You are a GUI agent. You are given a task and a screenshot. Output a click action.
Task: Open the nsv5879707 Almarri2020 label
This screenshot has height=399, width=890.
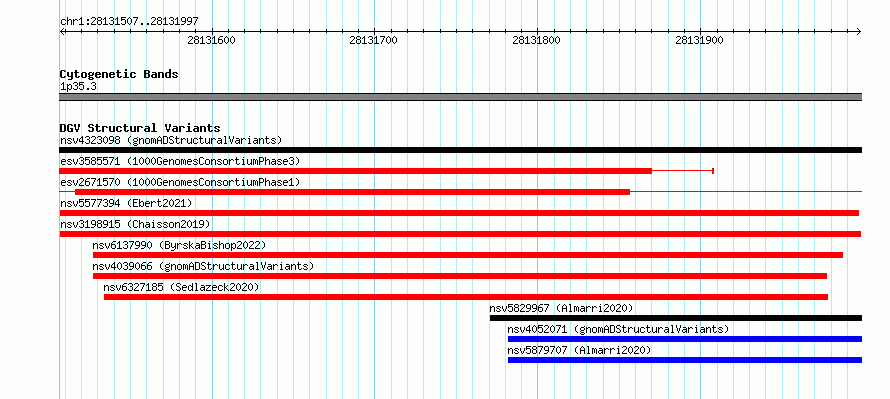tap(579, 350)
